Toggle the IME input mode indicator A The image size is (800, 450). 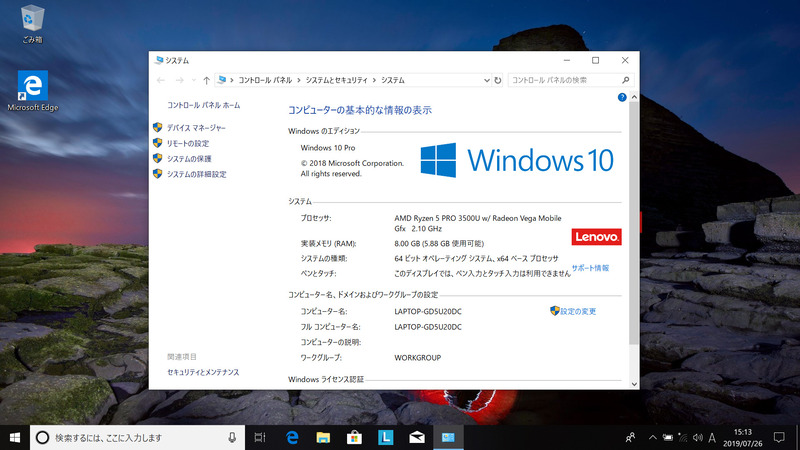click(x=712, y=437)
